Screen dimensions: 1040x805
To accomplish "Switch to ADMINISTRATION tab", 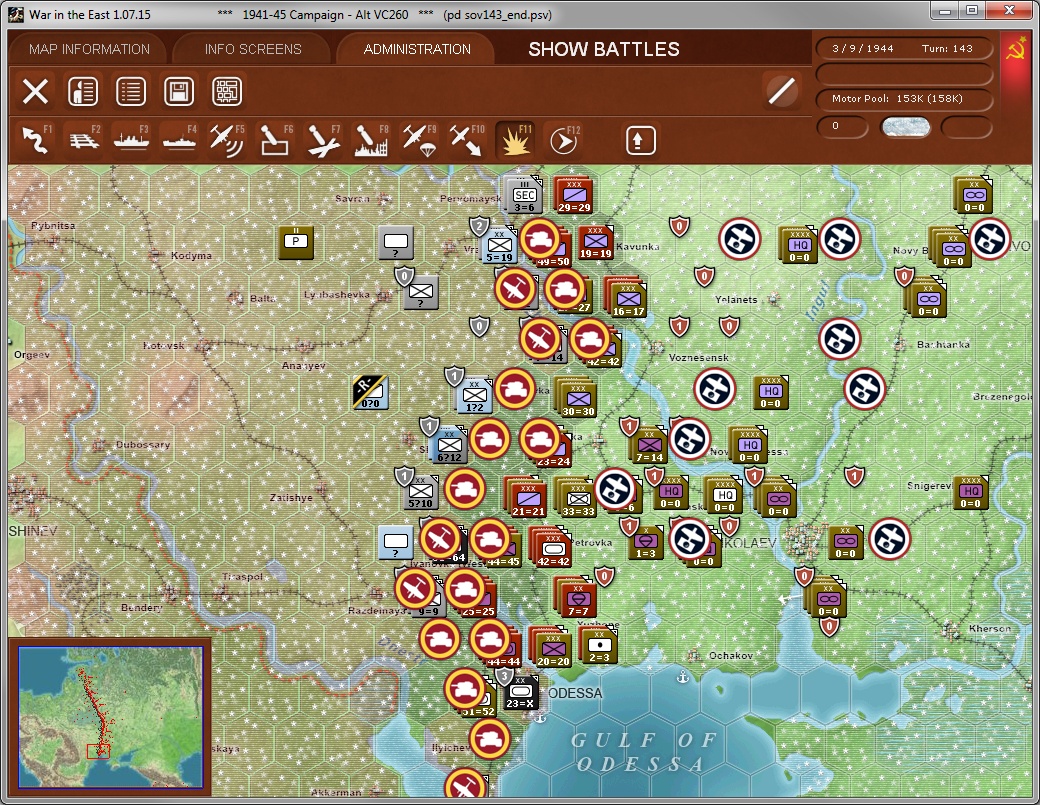I will click(x=417, y=49).
